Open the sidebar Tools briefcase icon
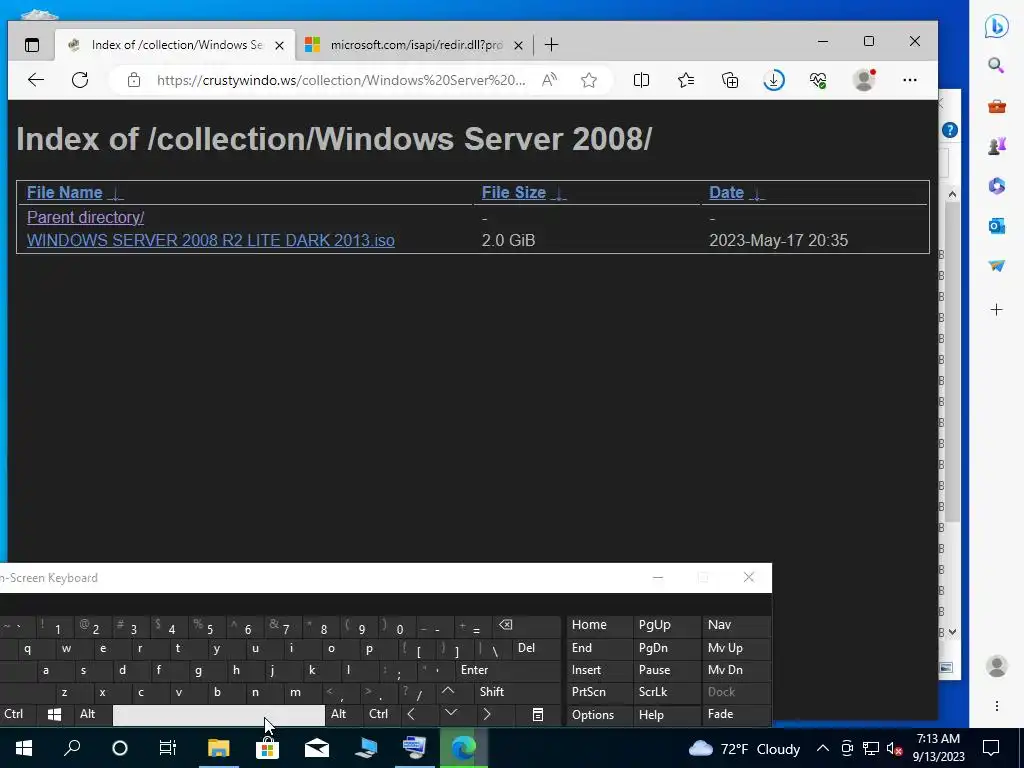Screen dimensions: 1024x768 (x=997, y=106)
